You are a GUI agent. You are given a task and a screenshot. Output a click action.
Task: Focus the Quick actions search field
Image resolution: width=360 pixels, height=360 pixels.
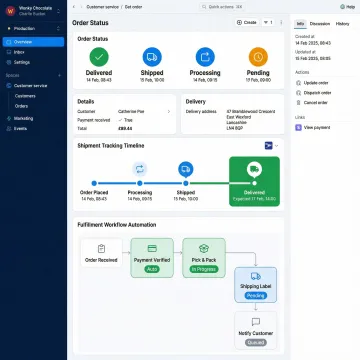coord(222,7)
